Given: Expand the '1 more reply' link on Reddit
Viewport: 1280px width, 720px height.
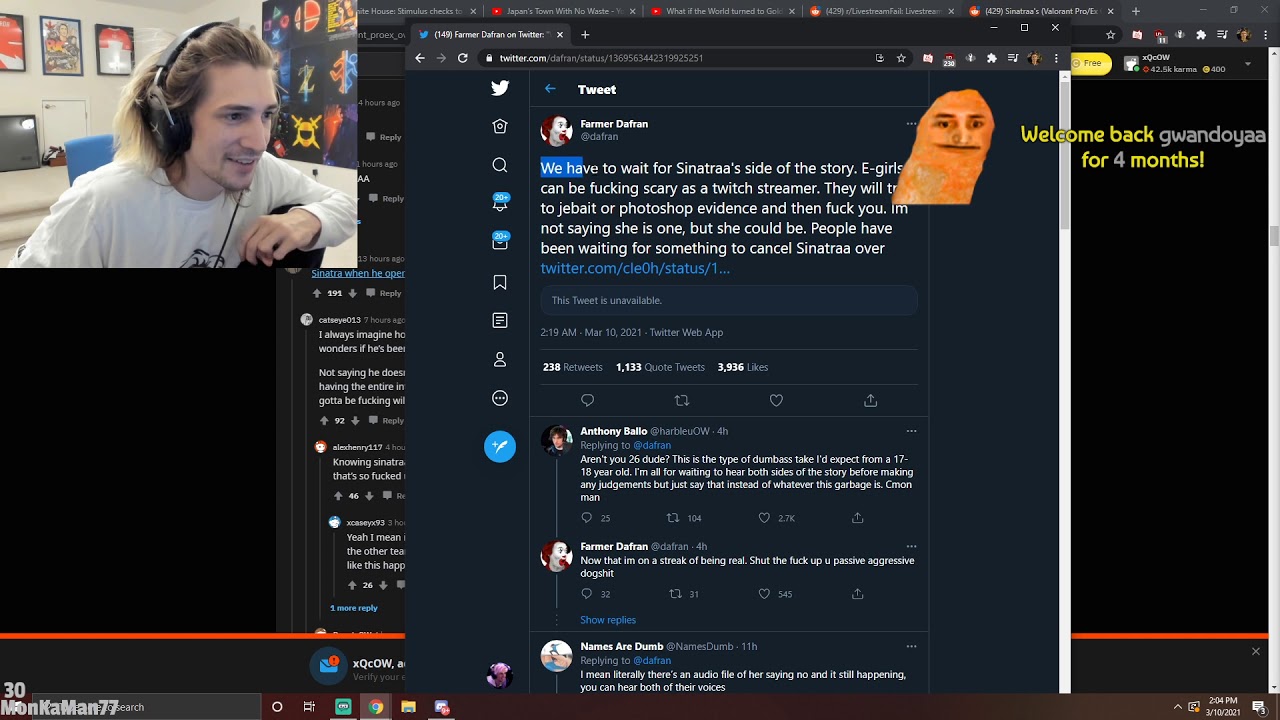Looking at the screenshot, I should (354, 608).
